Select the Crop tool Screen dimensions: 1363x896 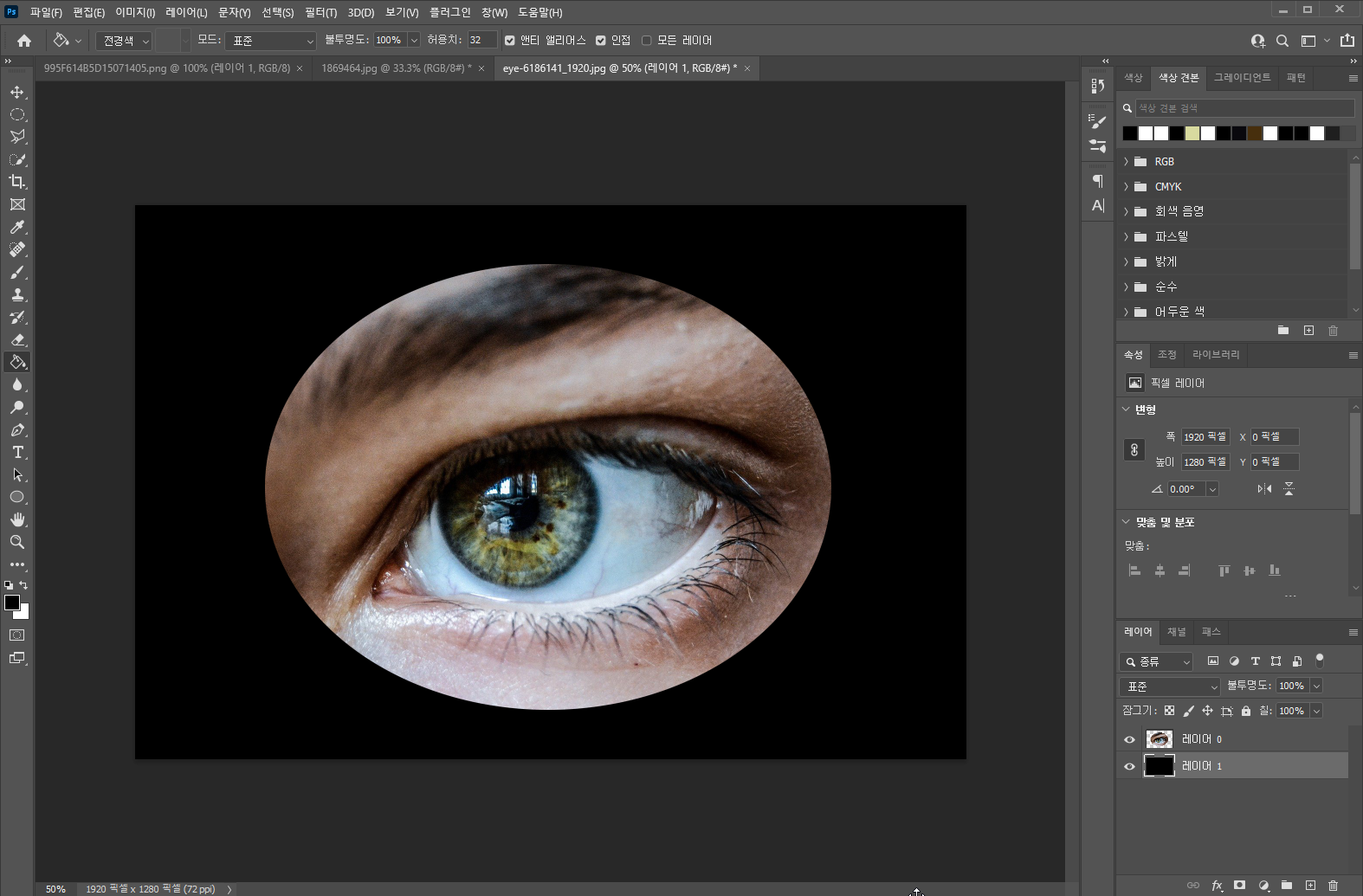17,182
